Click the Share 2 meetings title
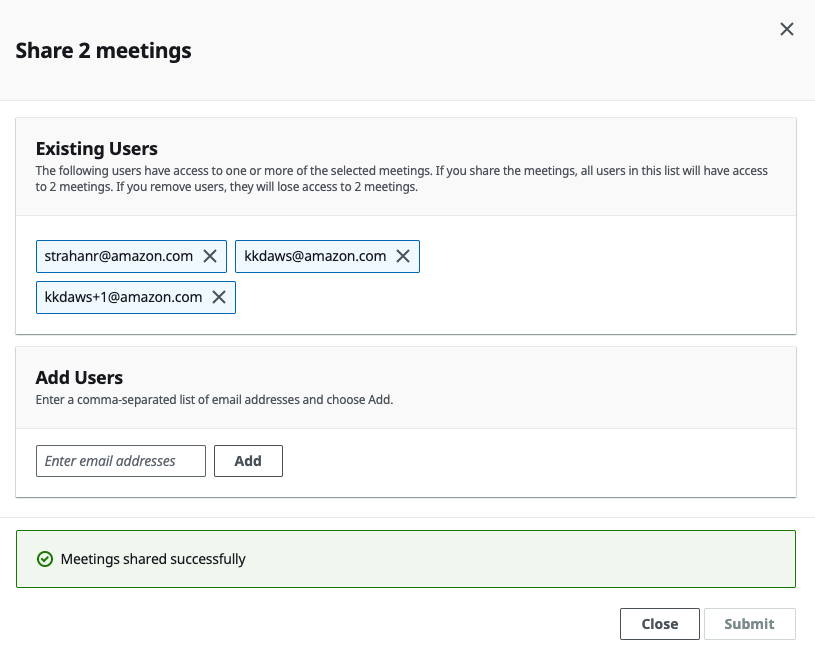 click(104, 50)
